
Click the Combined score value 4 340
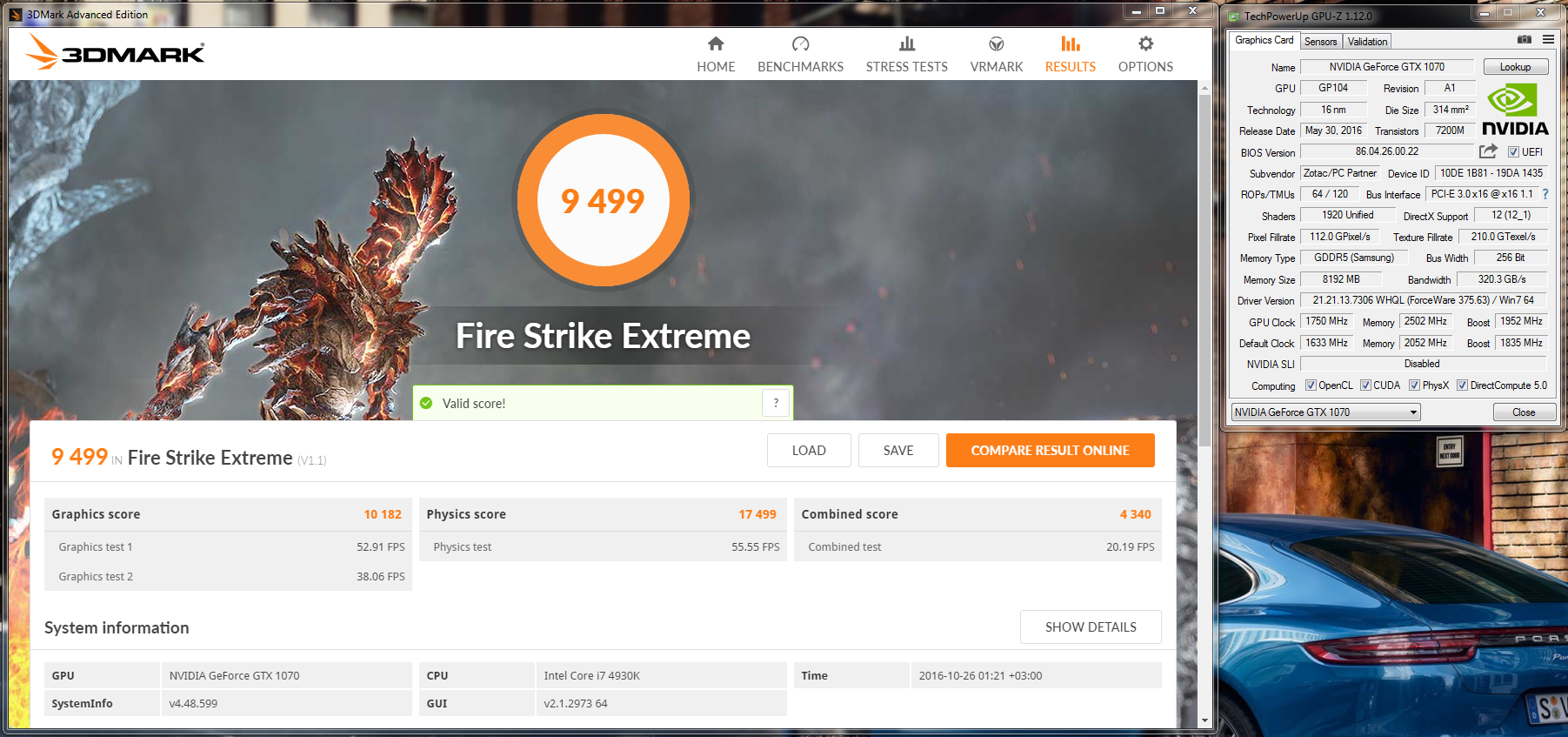click(x=1135, y=514)
